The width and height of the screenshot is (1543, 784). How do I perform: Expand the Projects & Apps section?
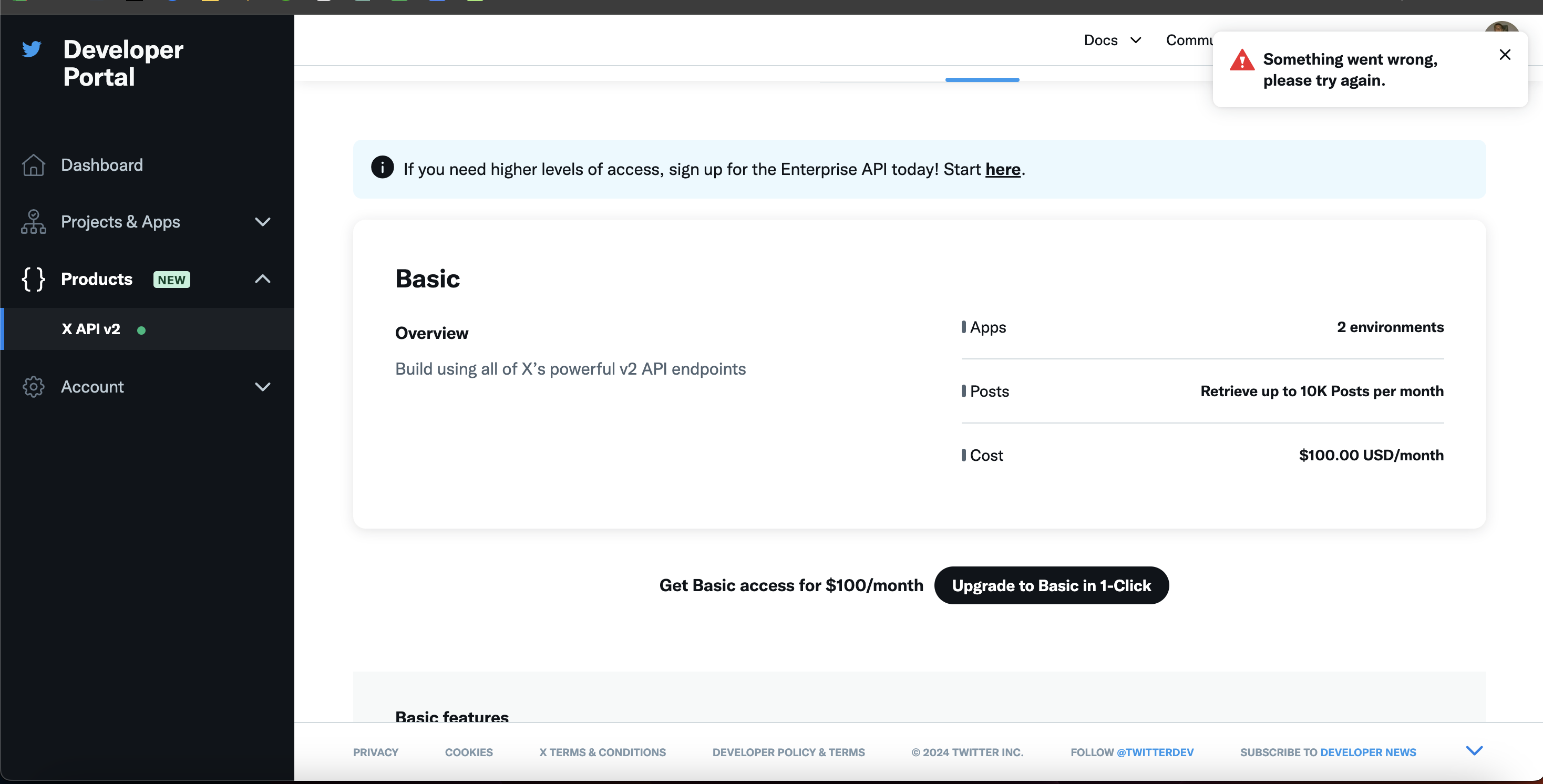tap(262, 222)
